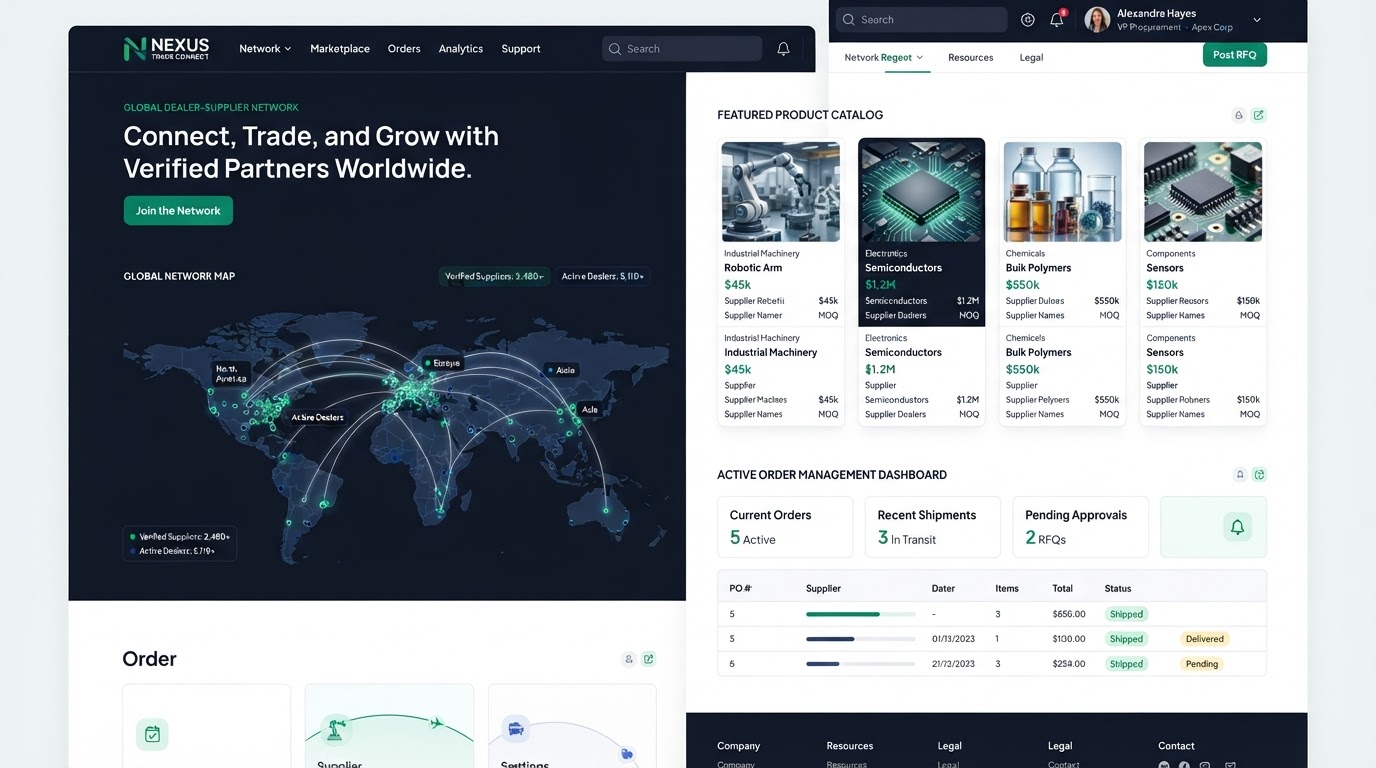Click the Join the Network button
This screenshot has height=768, width=1376.
(x=178, y=210)
